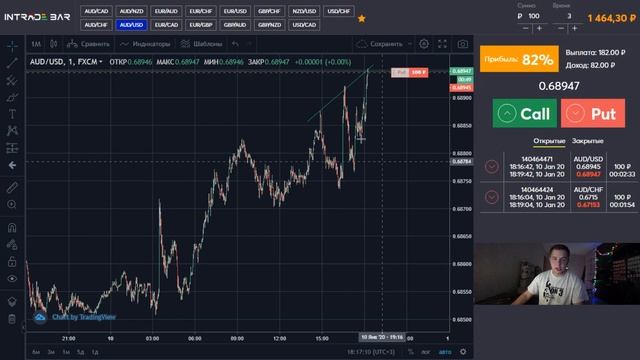Toggle stay in drawing mode

[12, 244]
